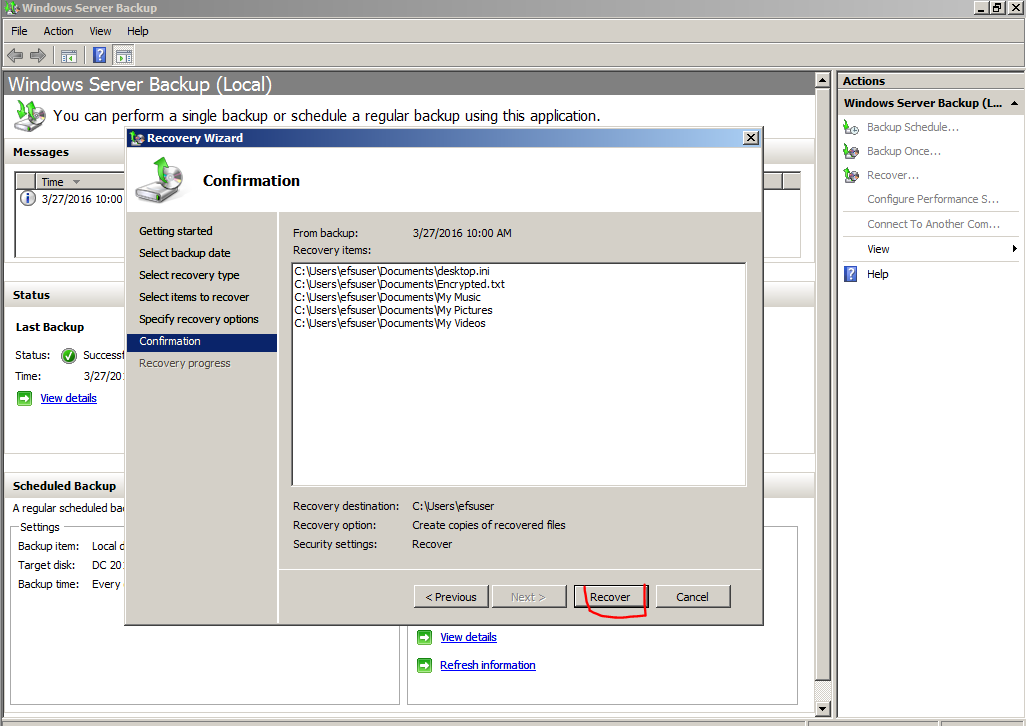Click green arrow icon beside lower View details
1026x726 pixels.
(425, 637)
